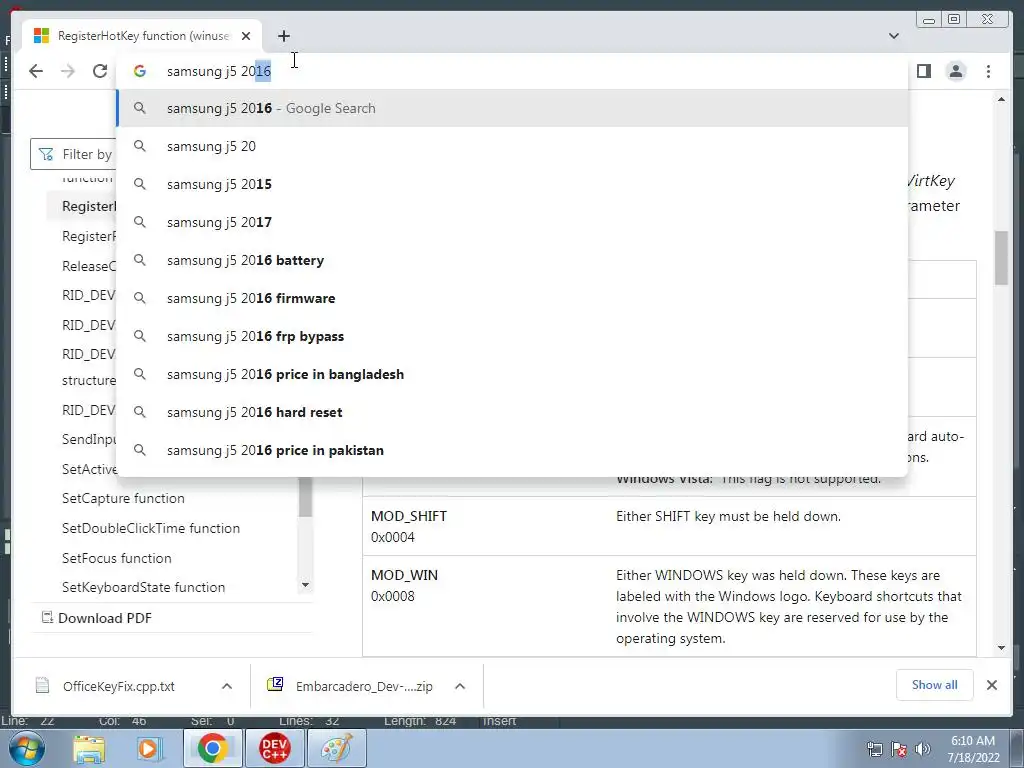The height and width of the screenshot is (768, 1024).
Task: Expand options for Embarcadero_Dev zip download
Action: 460,686
